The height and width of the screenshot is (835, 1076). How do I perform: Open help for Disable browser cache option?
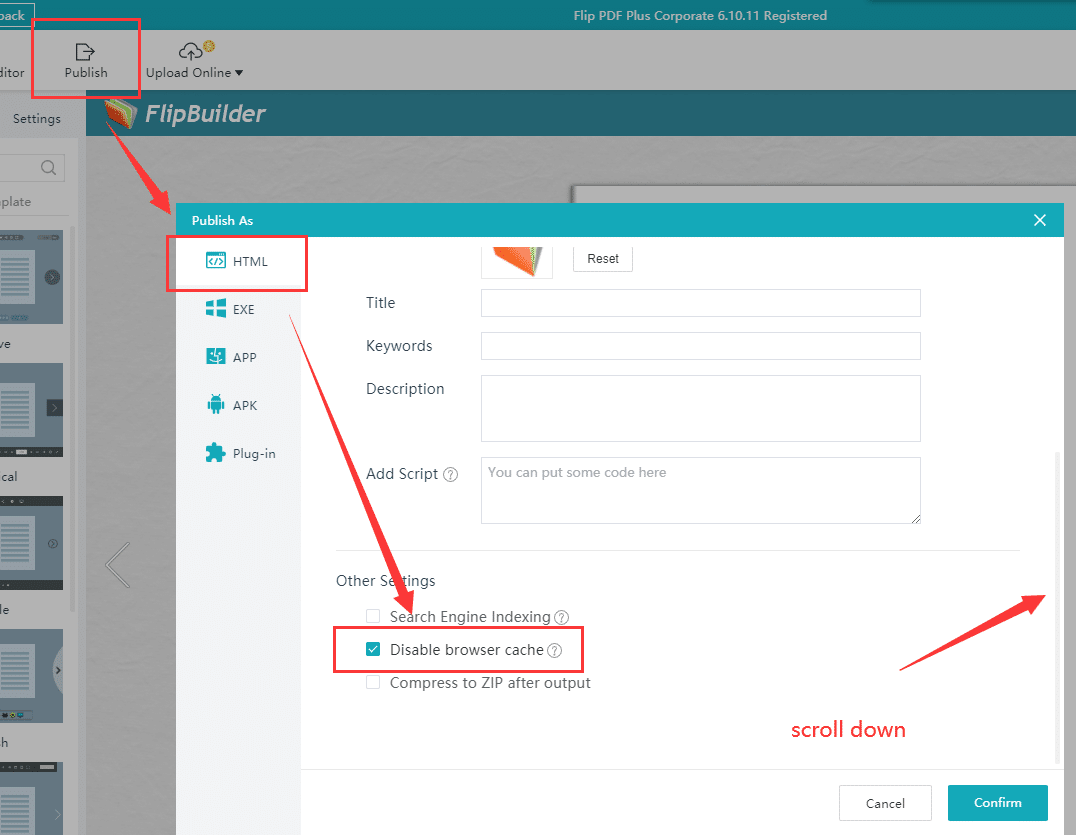click(556, 650)
